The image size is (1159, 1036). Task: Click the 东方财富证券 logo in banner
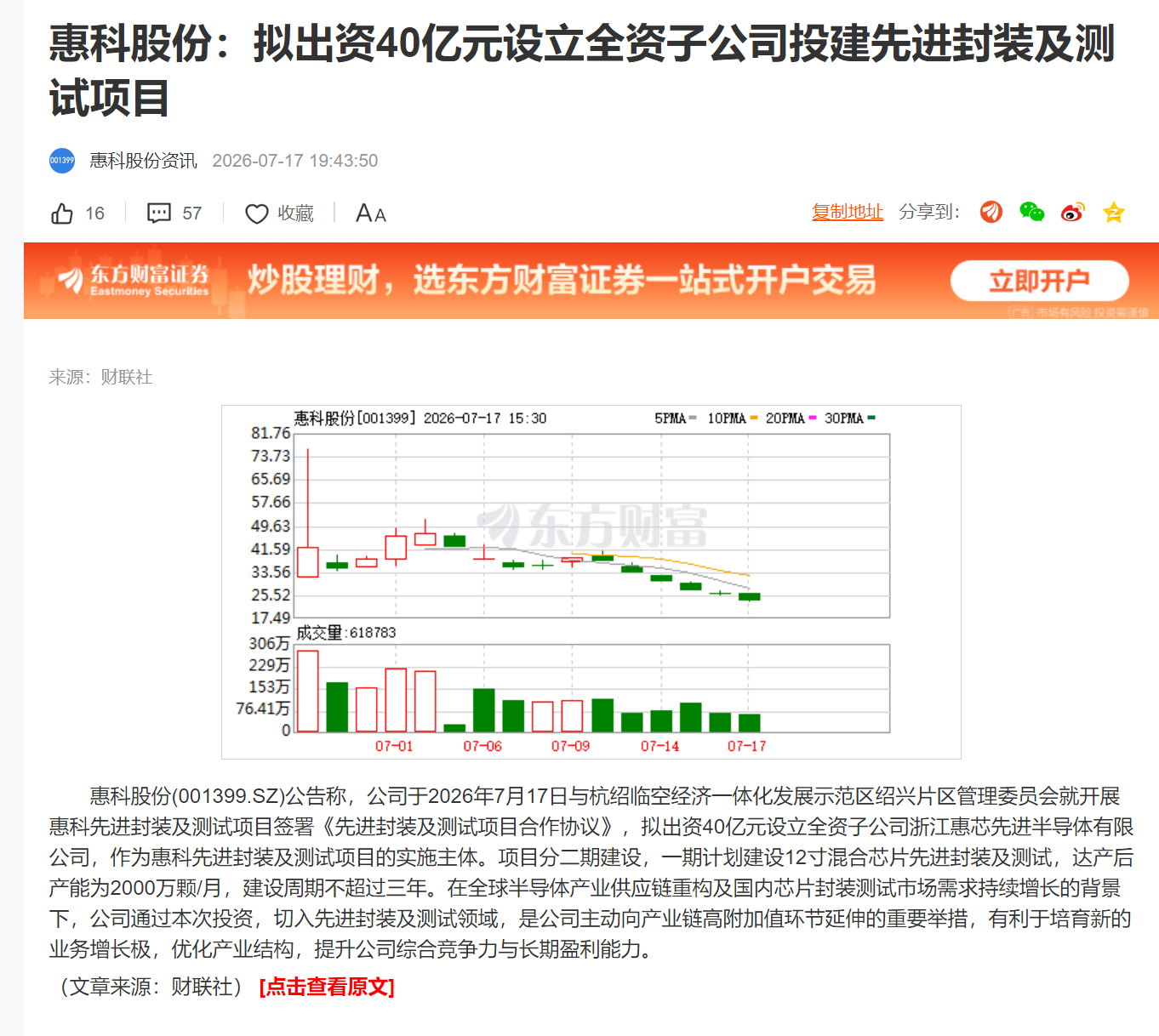tap(133, 280)
